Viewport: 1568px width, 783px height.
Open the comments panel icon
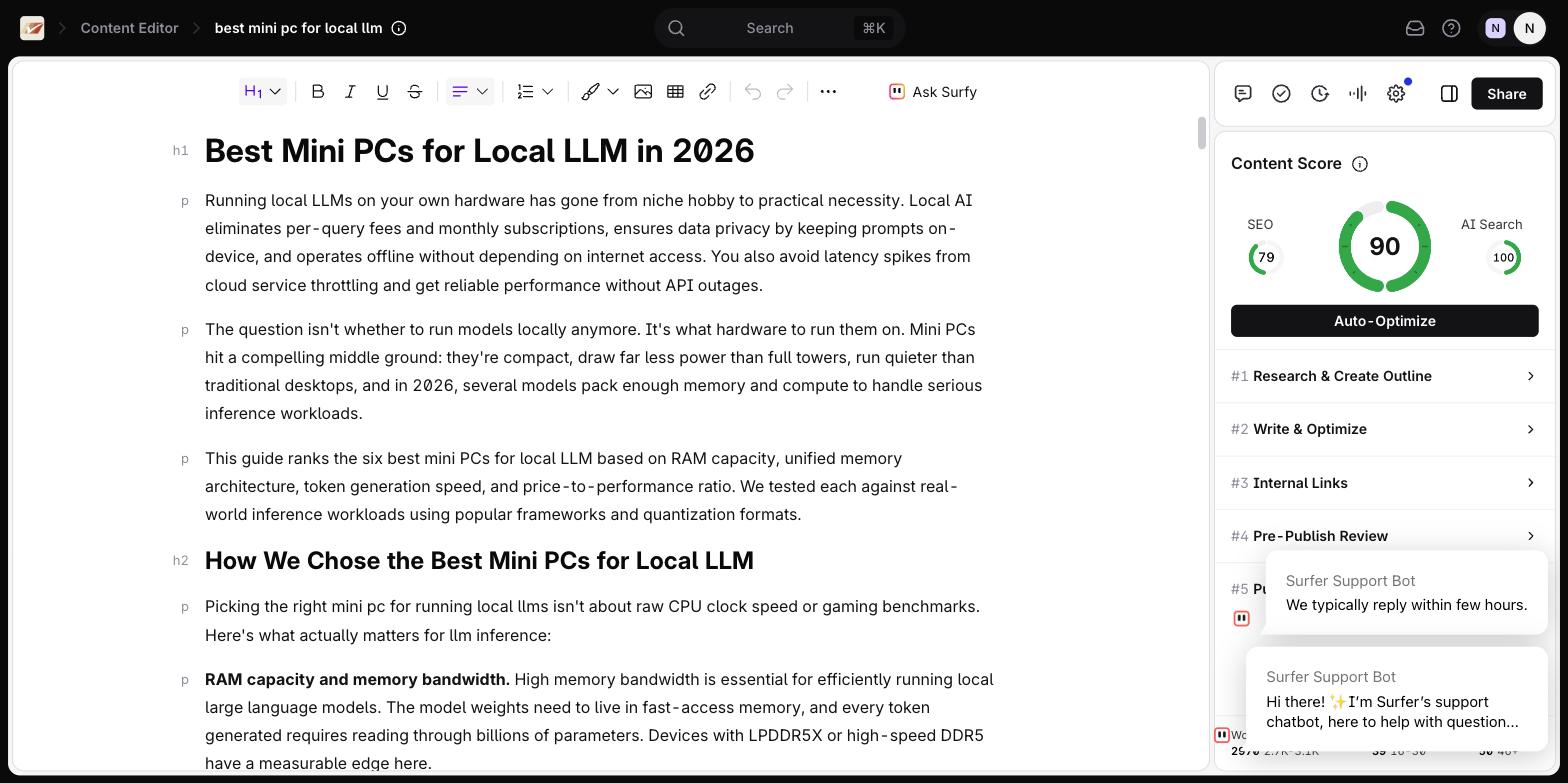[x=1243, y=93]
